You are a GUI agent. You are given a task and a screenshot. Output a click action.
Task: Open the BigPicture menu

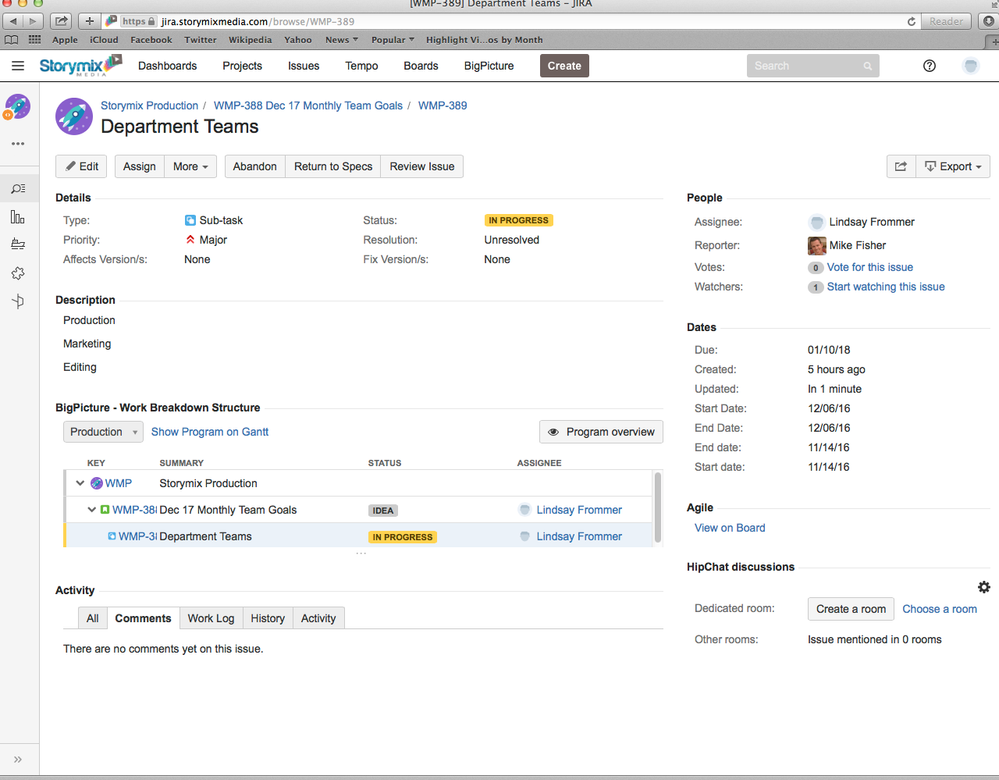pos(489,66)
